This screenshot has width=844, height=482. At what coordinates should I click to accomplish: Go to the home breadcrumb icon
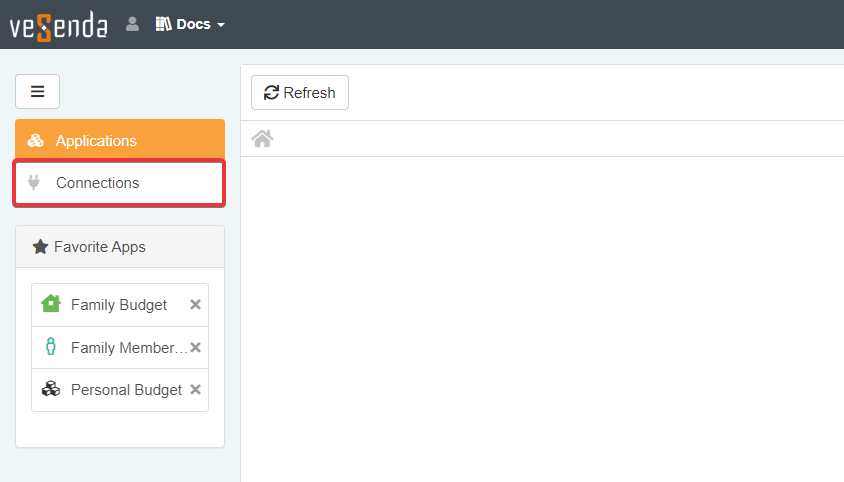[x=262, y=139]
